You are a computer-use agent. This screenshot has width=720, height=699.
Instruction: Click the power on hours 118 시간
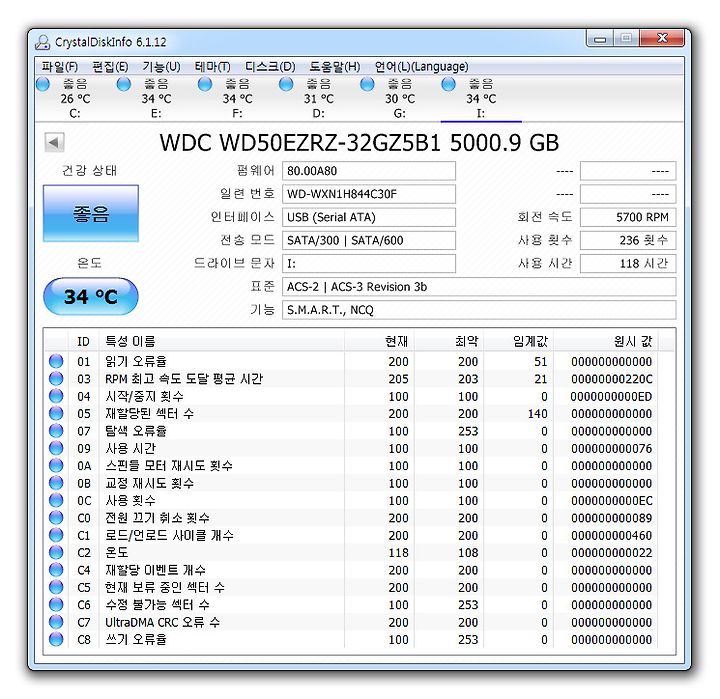[x=628, y=264]
